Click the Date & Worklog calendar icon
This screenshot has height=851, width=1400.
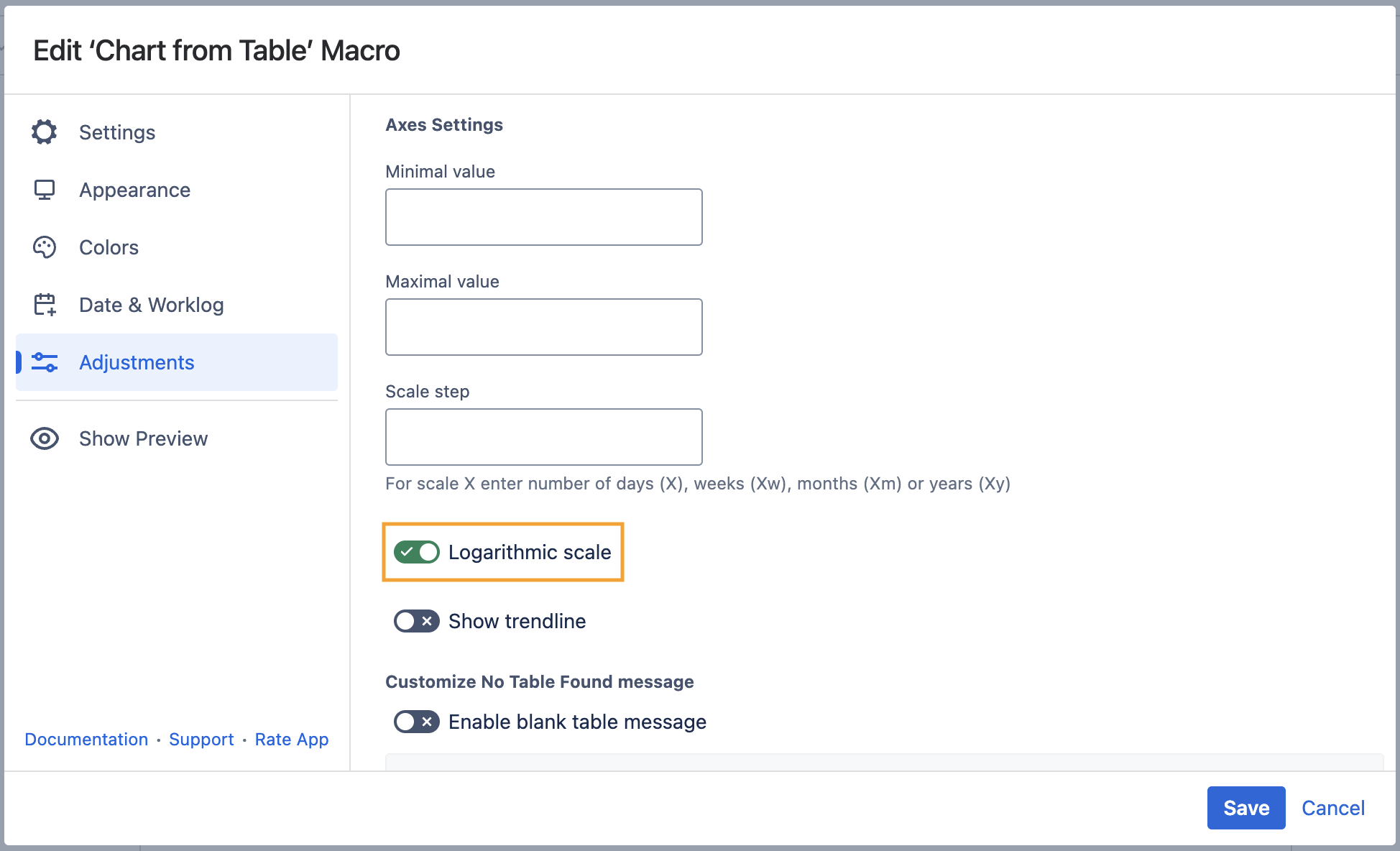coord(45,305)
